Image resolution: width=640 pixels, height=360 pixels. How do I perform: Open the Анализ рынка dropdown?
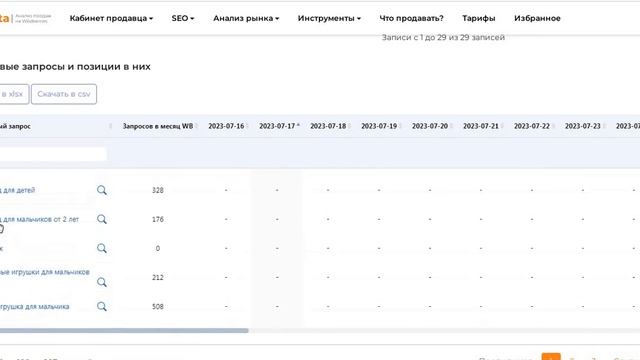pos(246,18)
